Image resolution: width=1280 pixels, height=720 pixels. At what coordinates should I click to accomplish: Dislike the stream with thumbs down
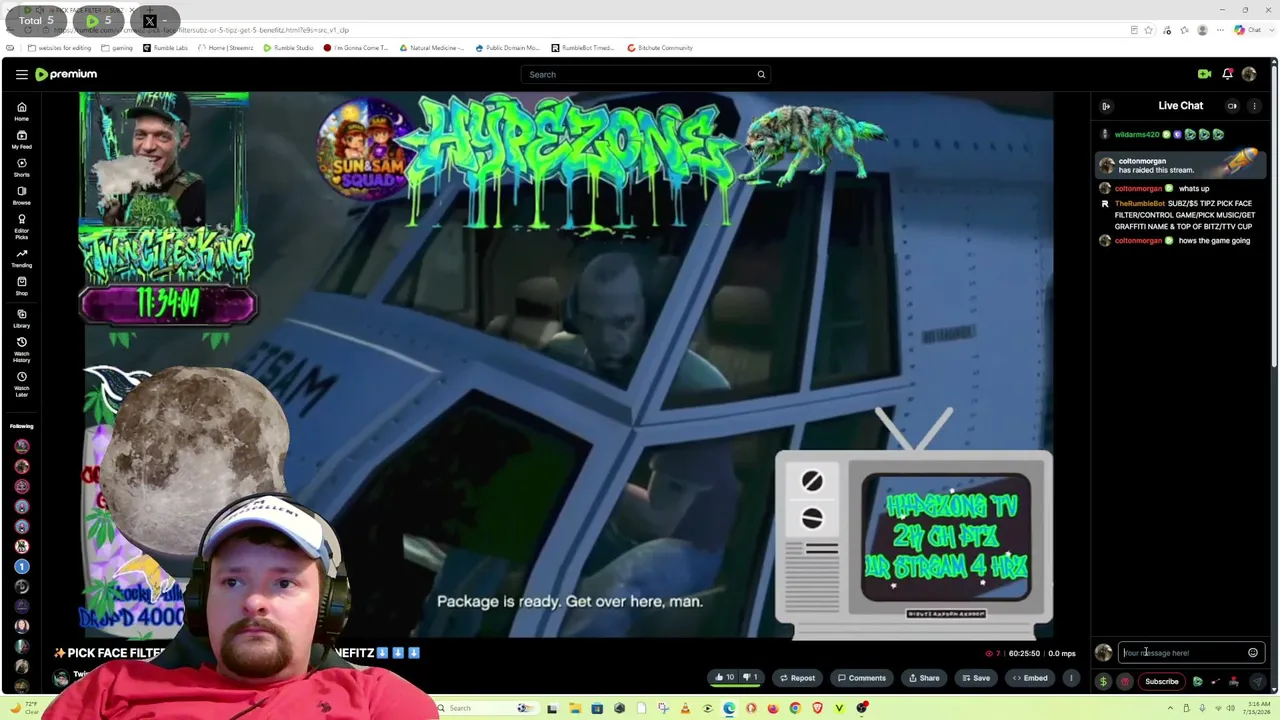click(750, 678)
